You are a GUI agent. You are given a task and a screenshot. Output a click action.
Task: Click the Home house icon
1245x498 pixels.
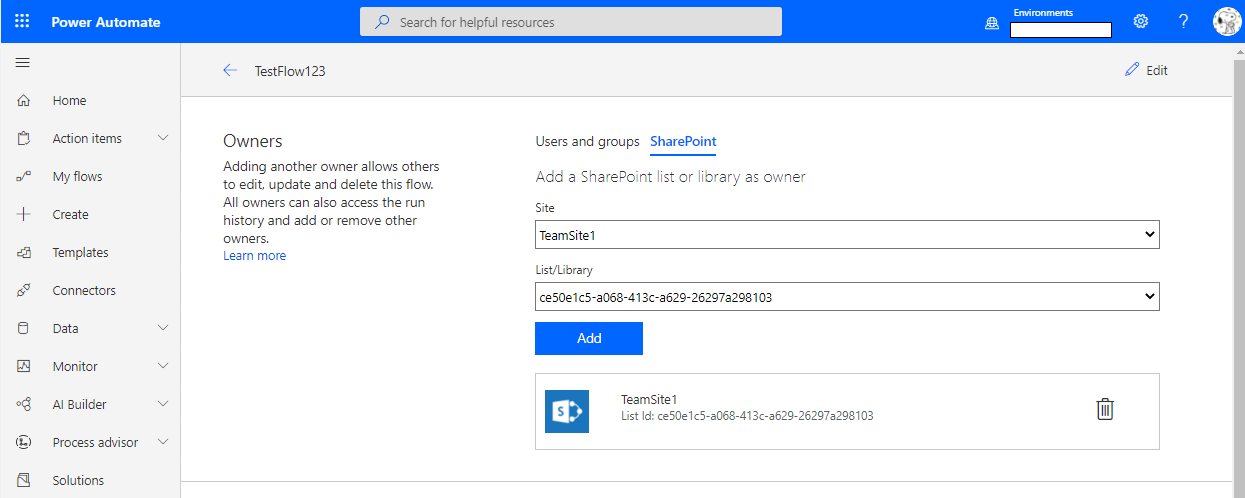(x=24, y=100)
